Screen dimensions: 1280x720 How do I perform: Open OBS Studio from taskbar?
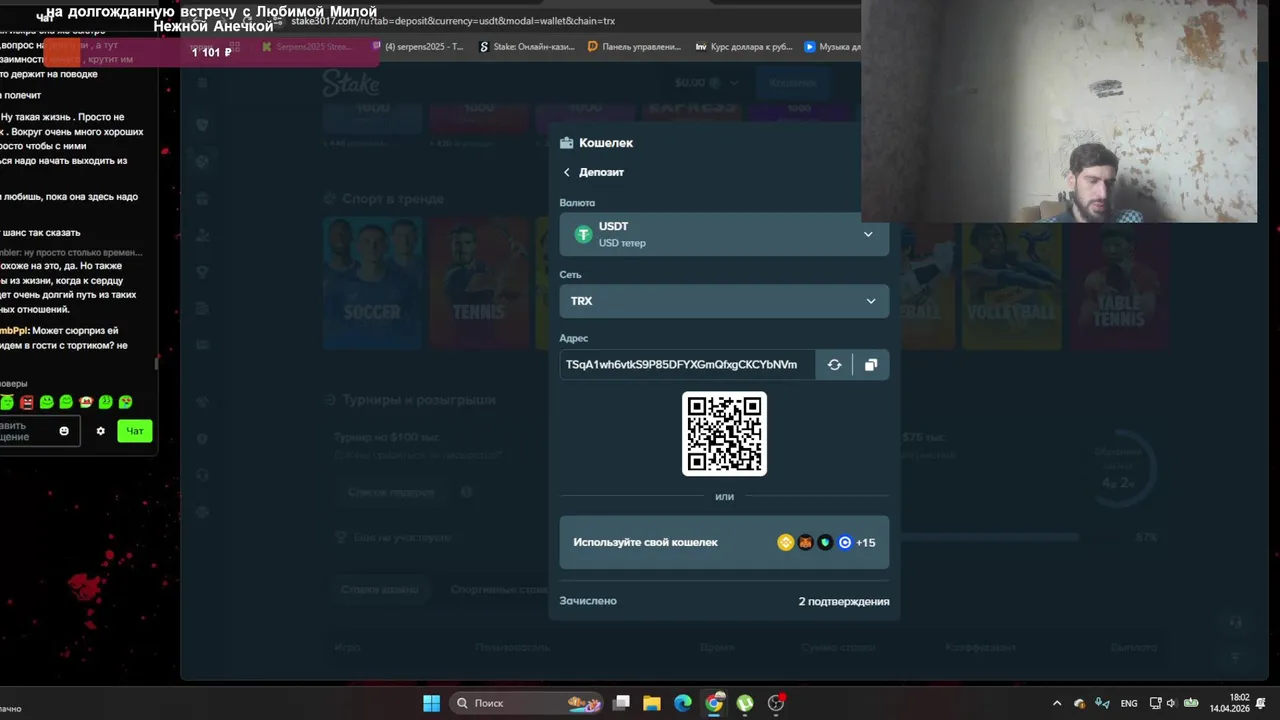click(x=776, y=703)
